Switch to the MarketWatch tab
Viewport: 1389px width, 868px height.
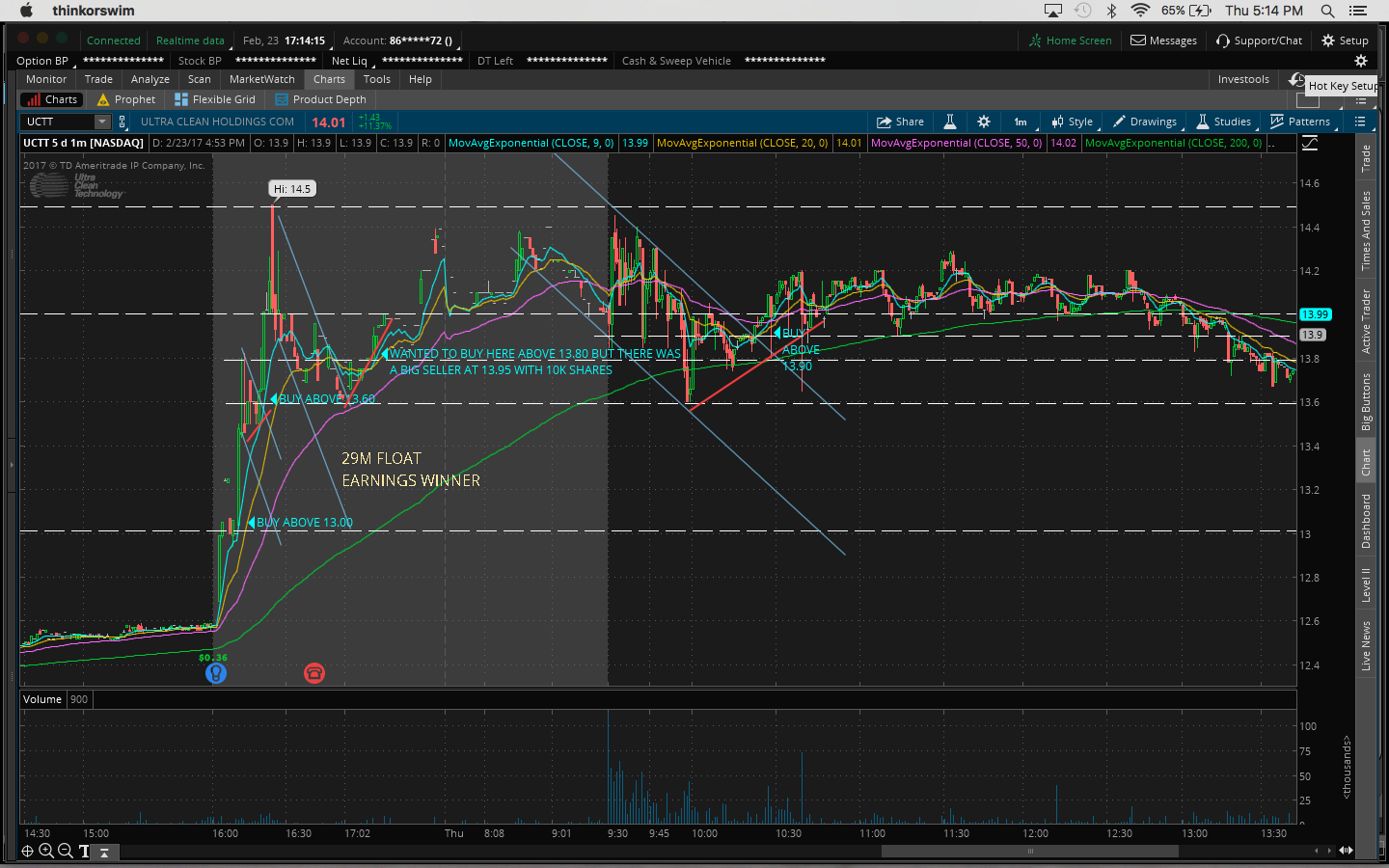tap(261, 79)
